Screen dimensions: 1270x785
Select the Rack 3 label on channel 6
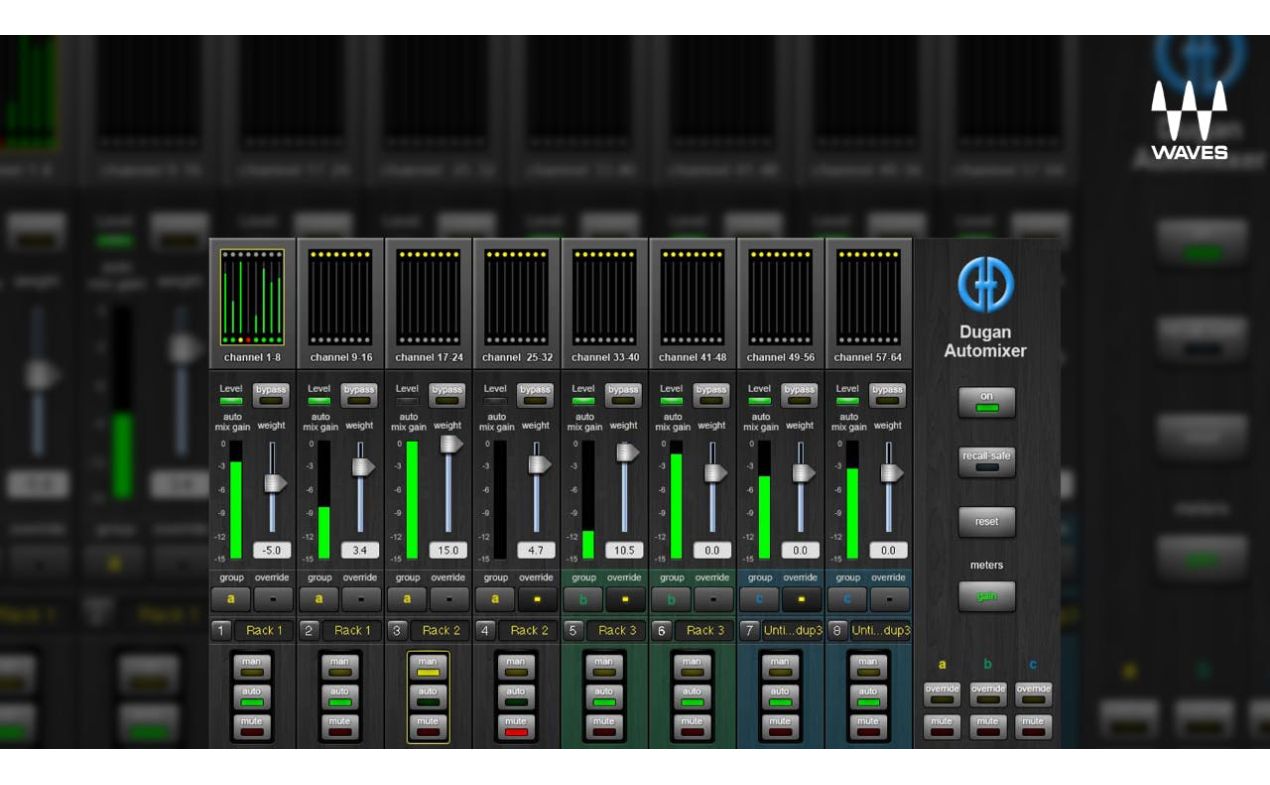coord(705,630)
